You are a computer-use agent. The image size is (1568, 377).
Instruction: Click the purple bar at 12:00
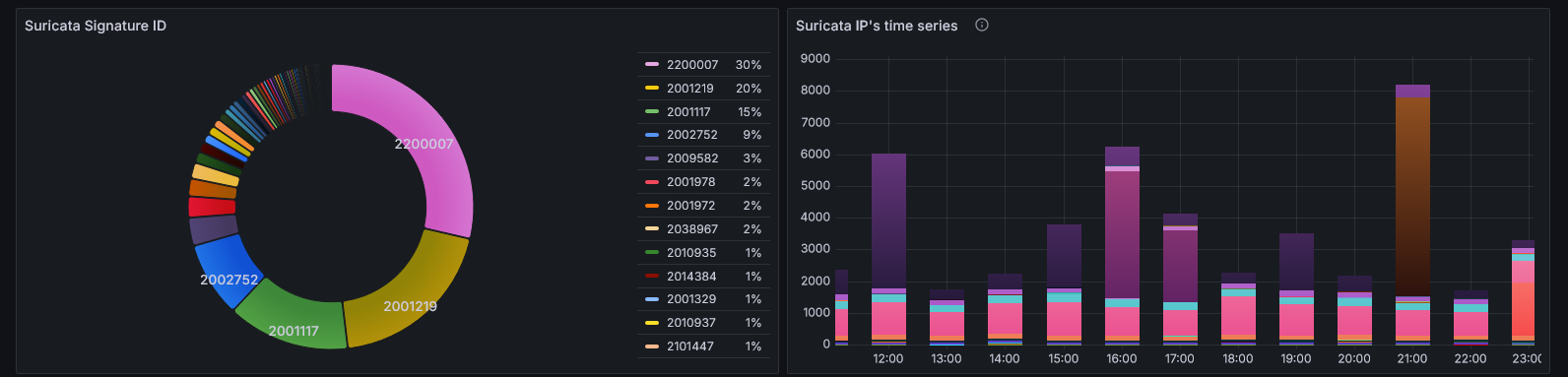point(888,220)
